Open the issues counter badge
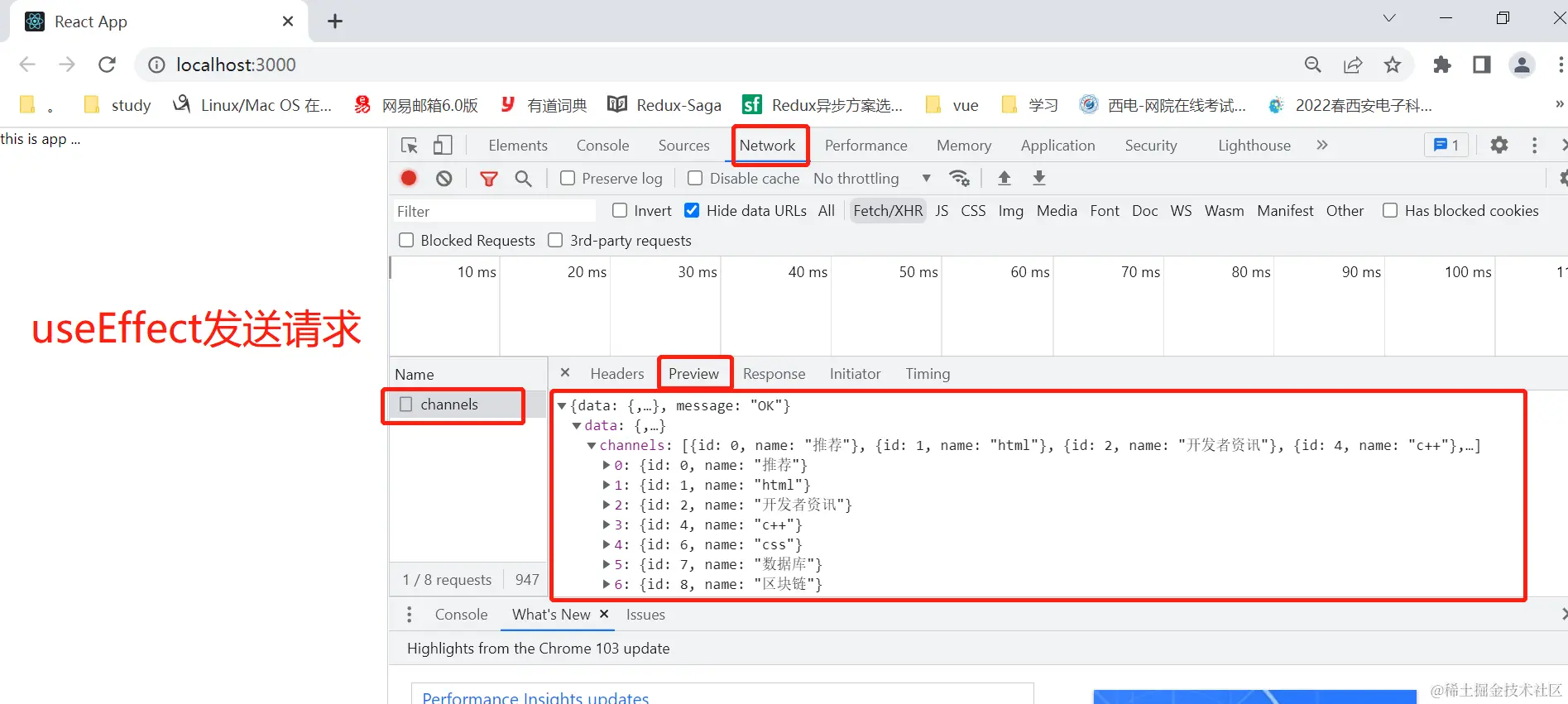 1446,145
